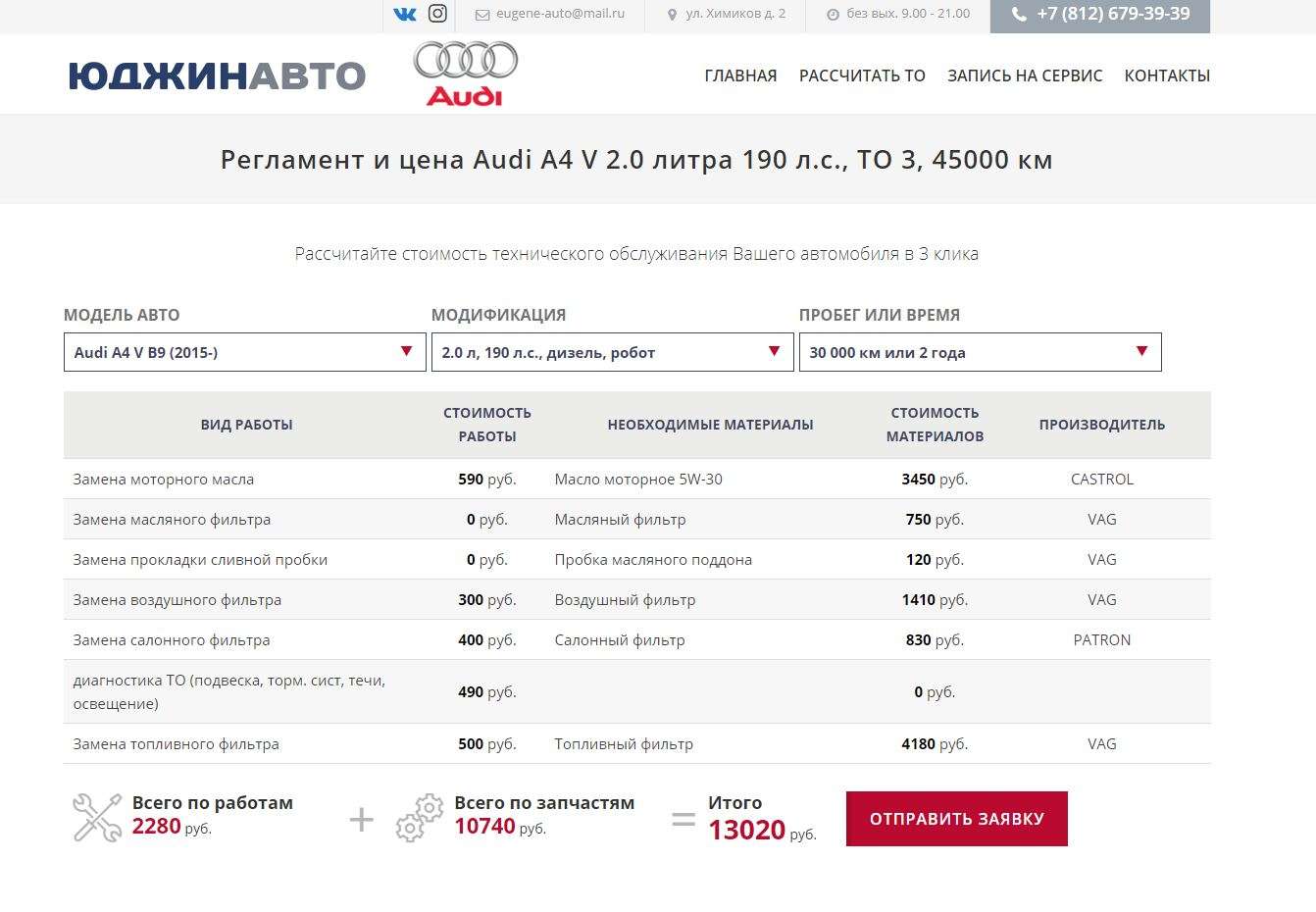Click the eugene-auto@mail.ru email link
The width and height of the screenshot is (1316, 912).
point(561,14)
